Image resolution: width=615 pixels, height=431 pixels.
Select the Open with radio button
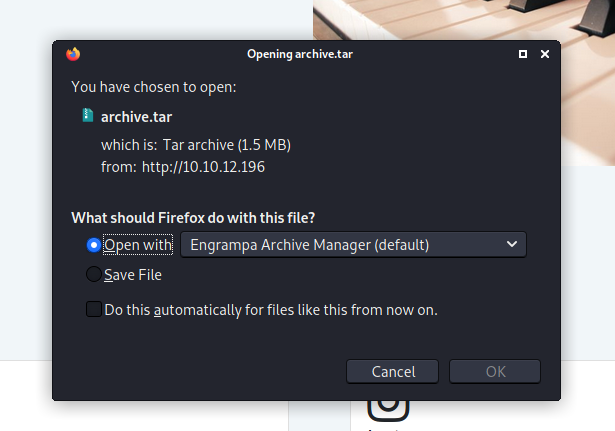pyautogui.click(x=94, y=245)
